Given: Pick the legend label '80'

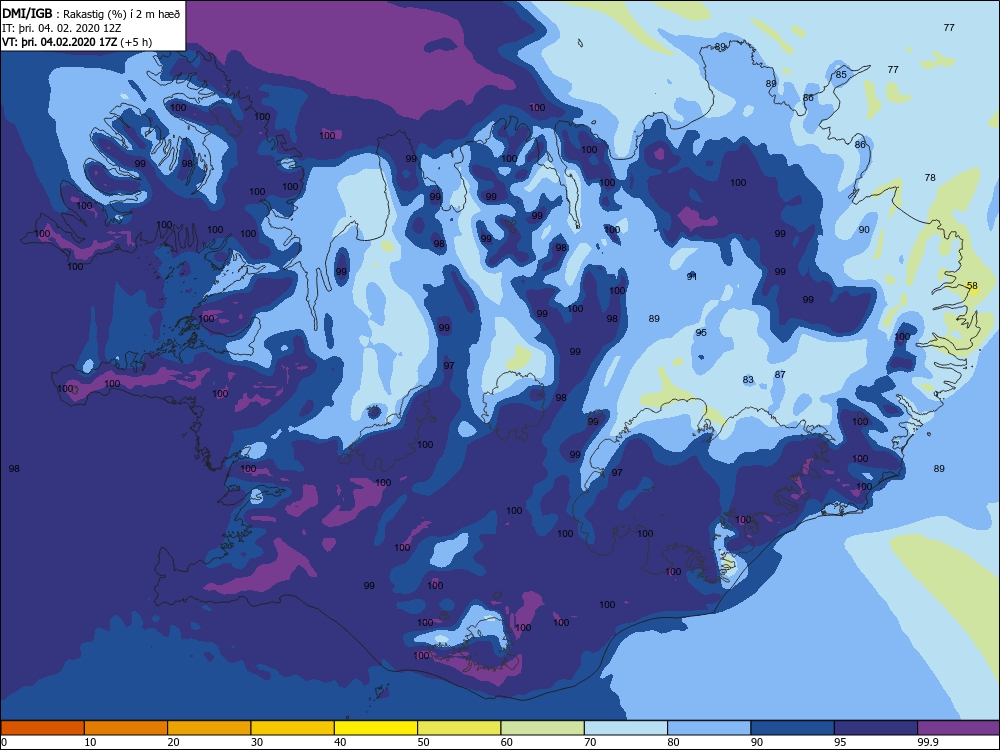Looking at the screenshot, I should coord(673,742).
